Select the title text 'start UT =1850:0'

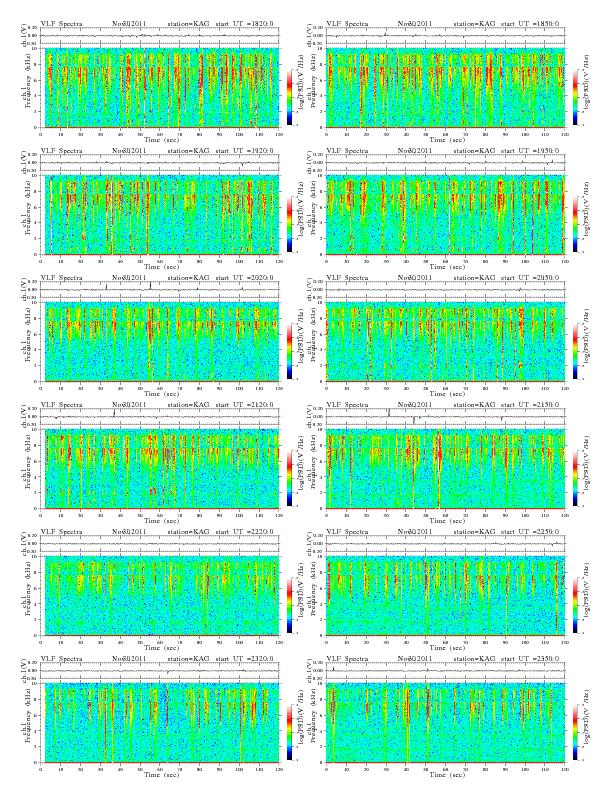pos(530,24)
